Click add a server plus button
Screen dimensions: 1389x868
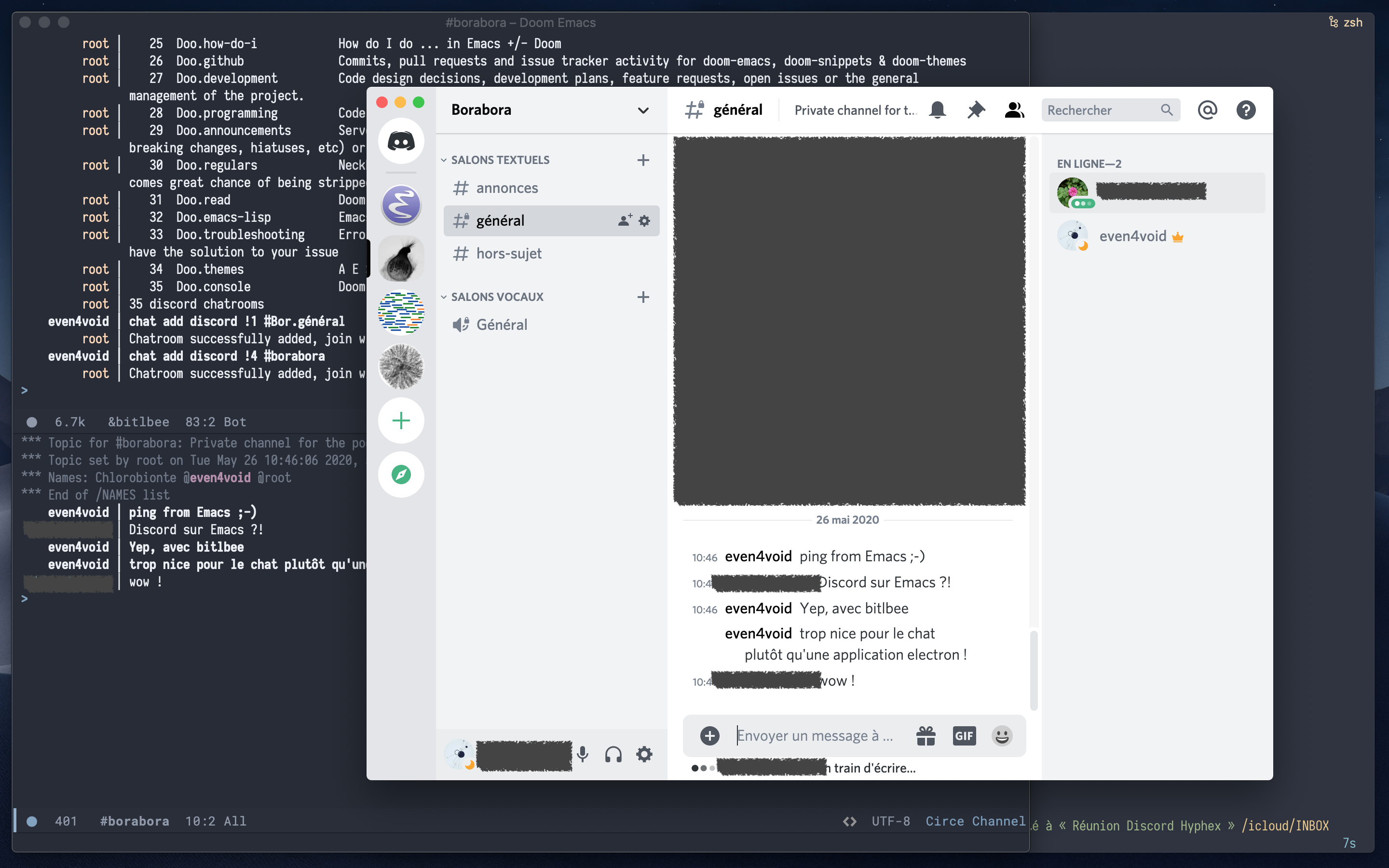(401, 420)
